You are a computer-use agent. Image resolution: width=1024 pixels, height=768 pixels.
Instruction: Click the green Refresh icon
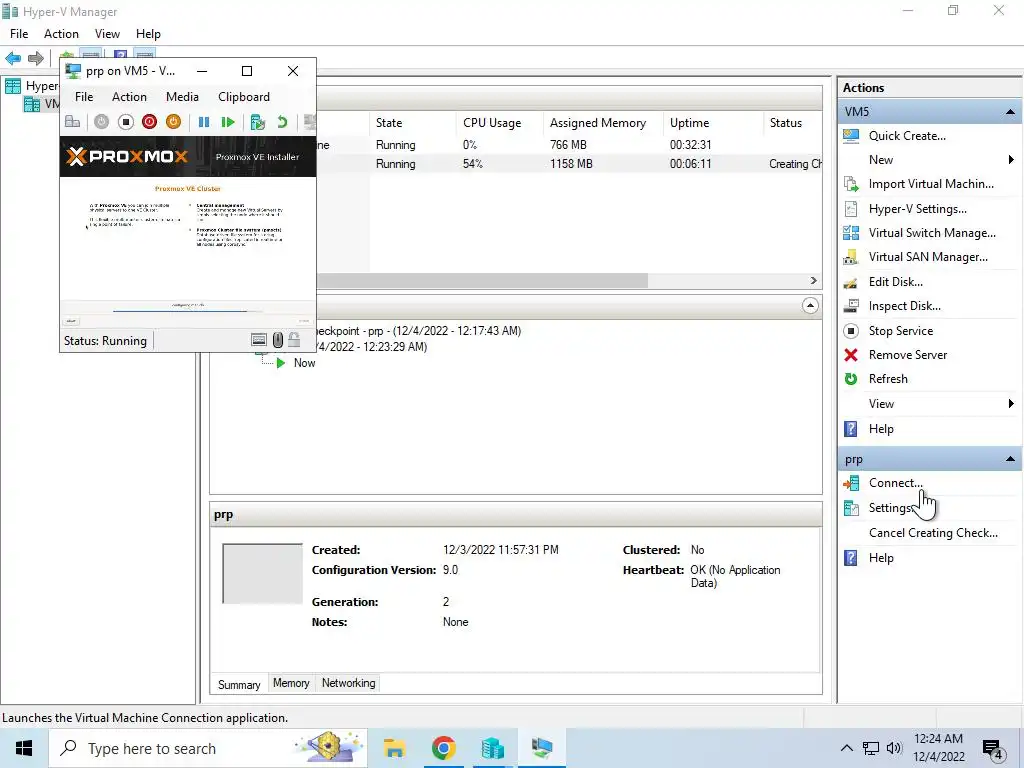851,379
